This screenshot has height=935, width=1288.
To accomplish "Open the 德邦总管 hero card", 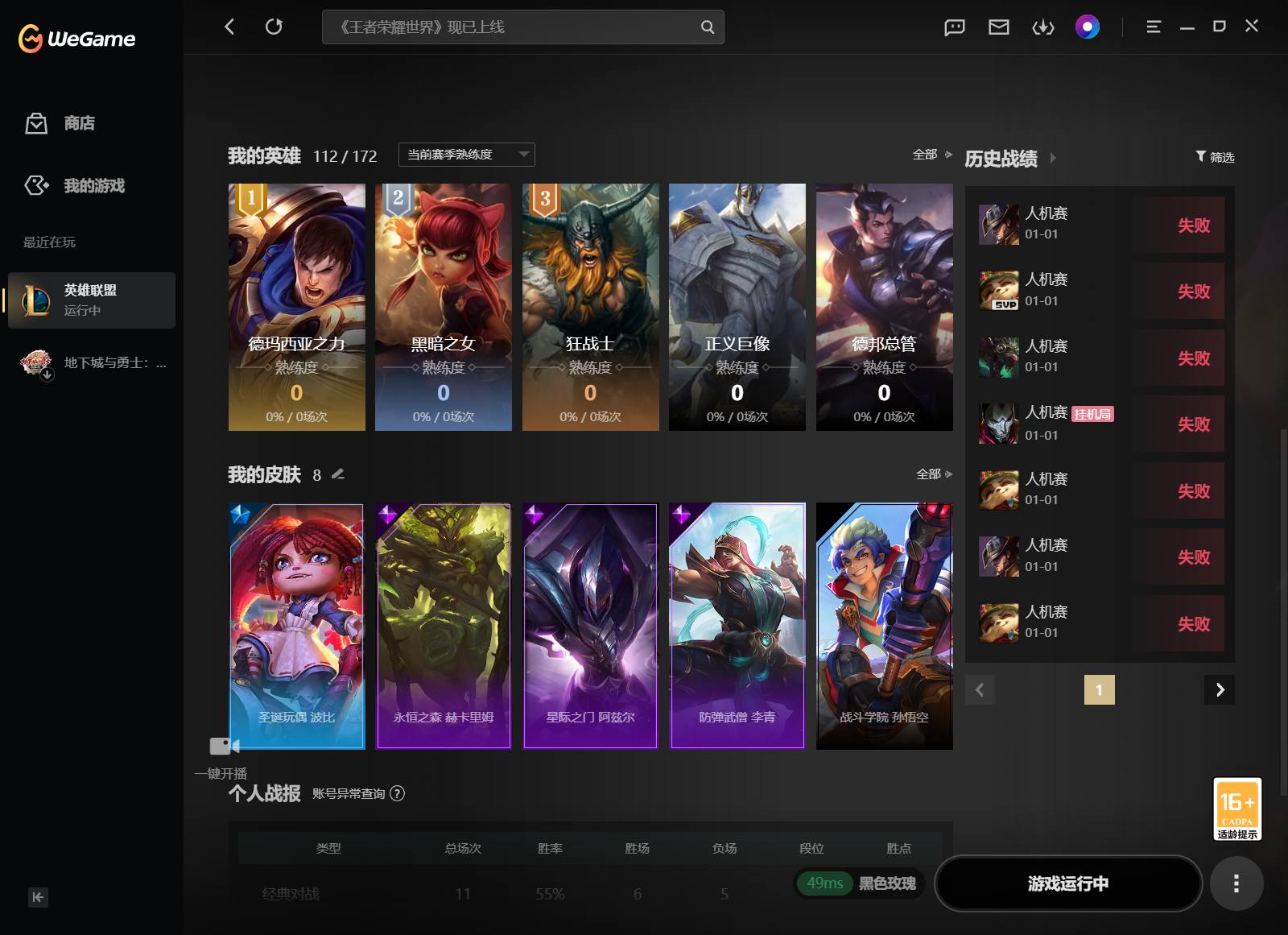I will pyautogui.click(x=884, y=307).
